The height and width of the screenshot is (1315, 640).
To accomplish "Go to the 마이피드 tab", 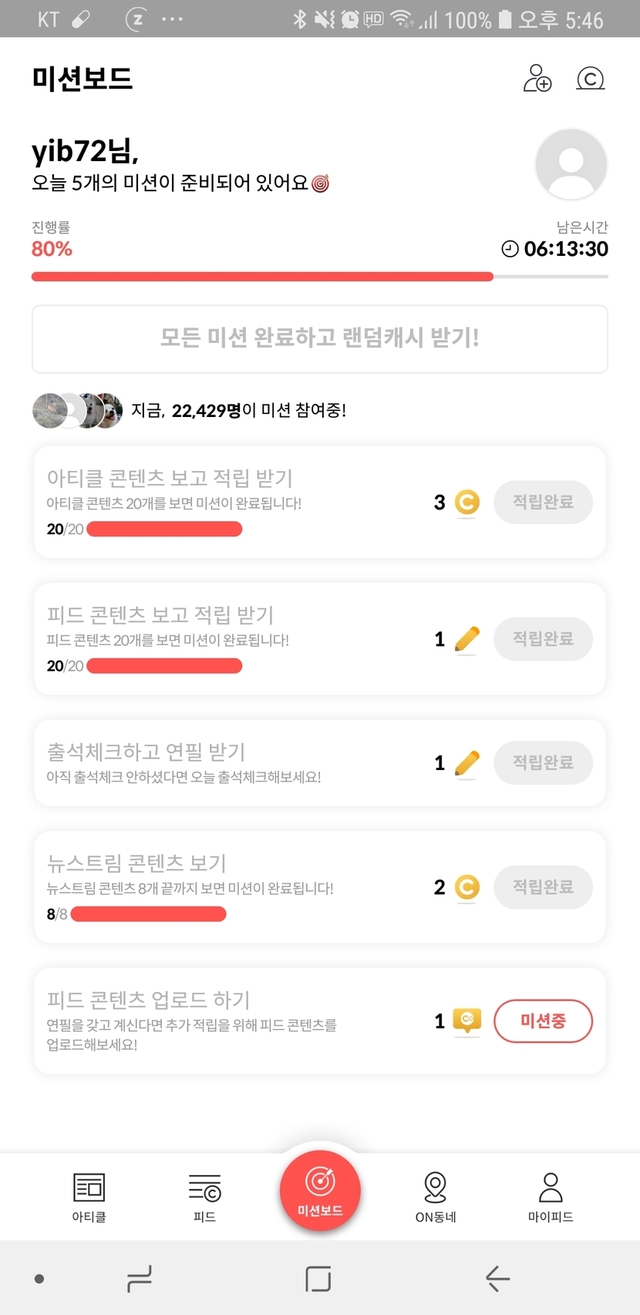I will point(551,1197).
